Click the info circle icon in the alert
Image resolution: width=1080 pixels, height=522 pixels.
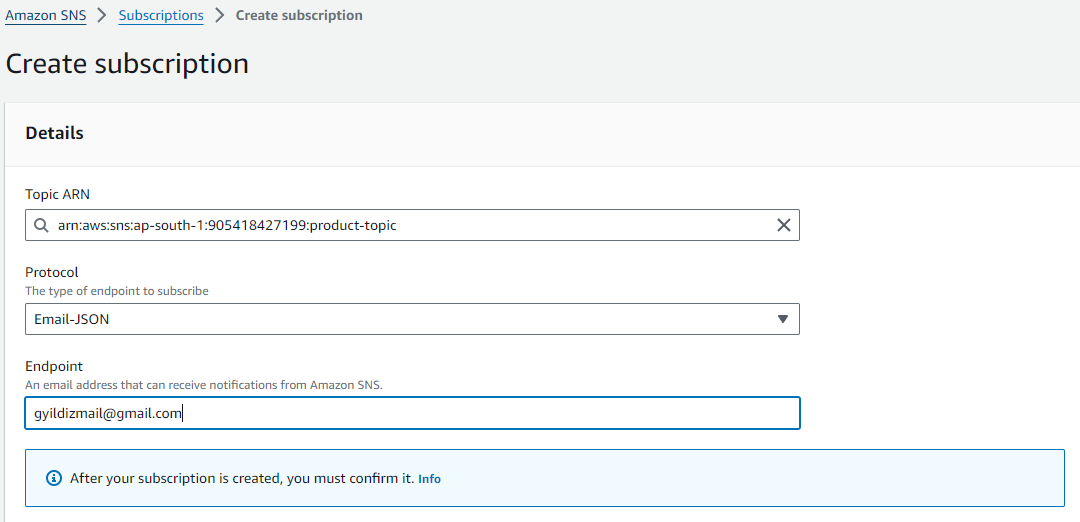[x=54, y=479]
